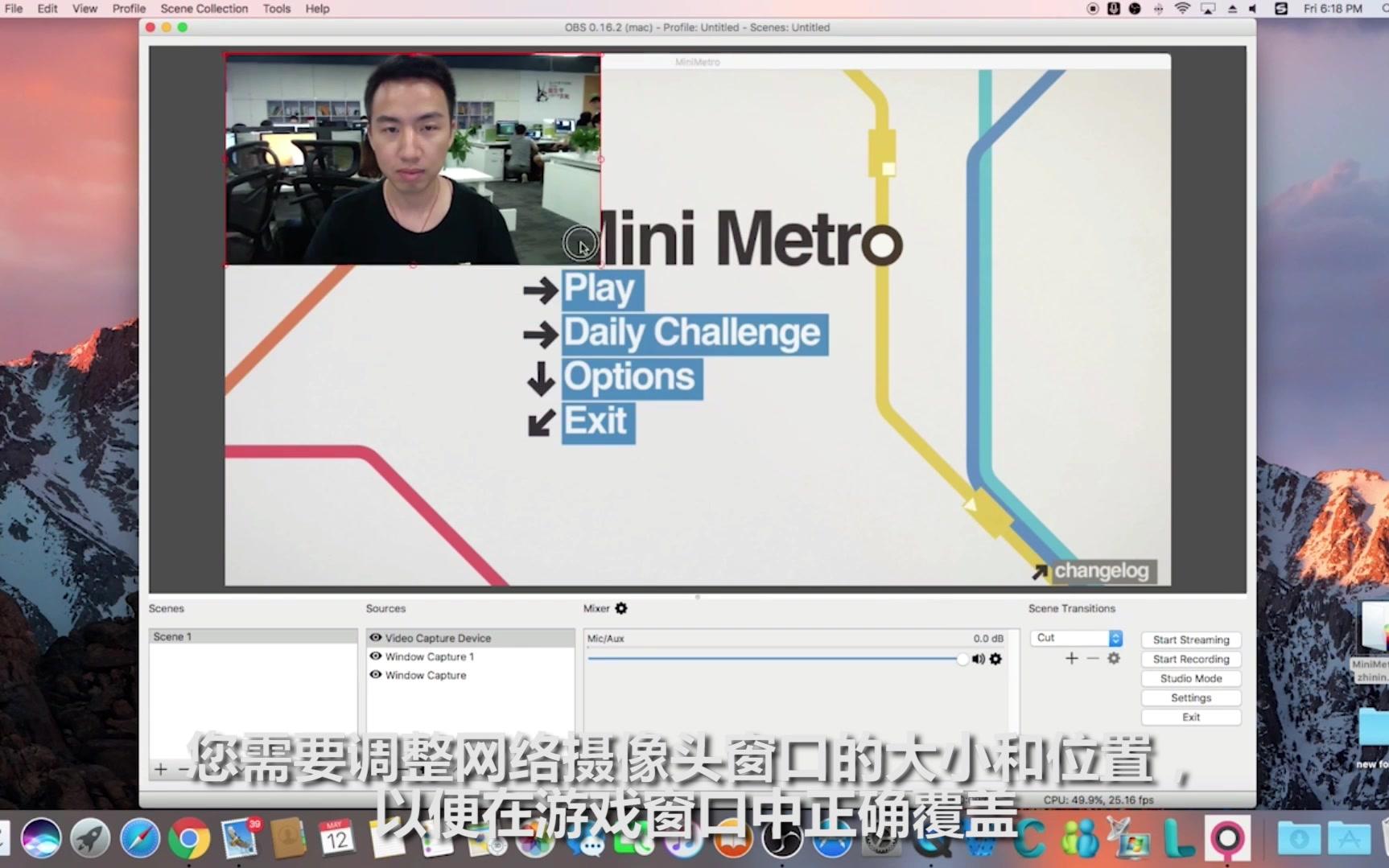Click the Wi-Fi status icon
The height and width of the screenshot is (868, 1389).
point(1182,9)
